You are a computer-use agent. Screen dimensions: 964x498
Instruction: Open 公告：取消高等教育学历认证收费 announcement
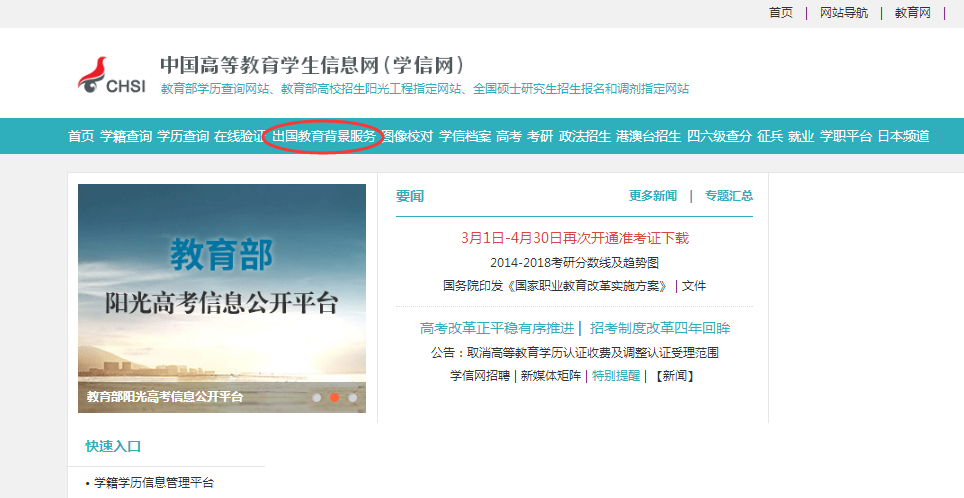point(575,352)
